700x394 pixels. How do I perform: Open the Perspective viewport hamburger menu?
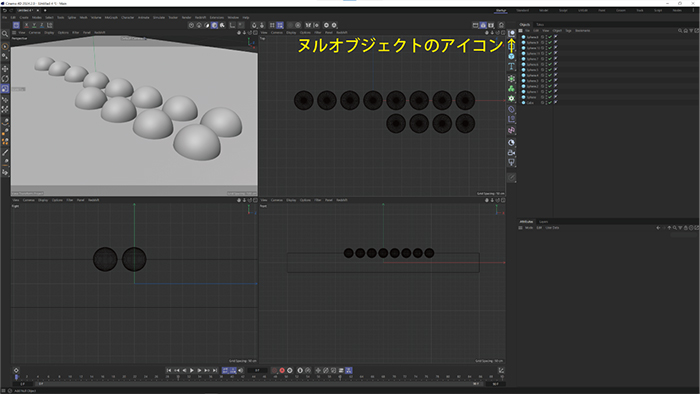tap(14, 33)
